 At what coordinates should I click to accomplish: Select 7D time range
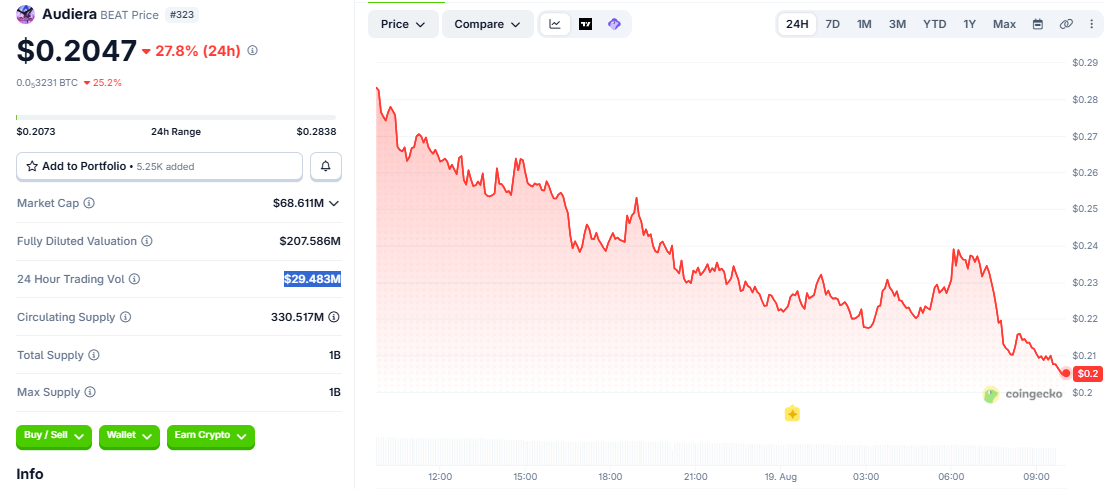click(833, 24)
